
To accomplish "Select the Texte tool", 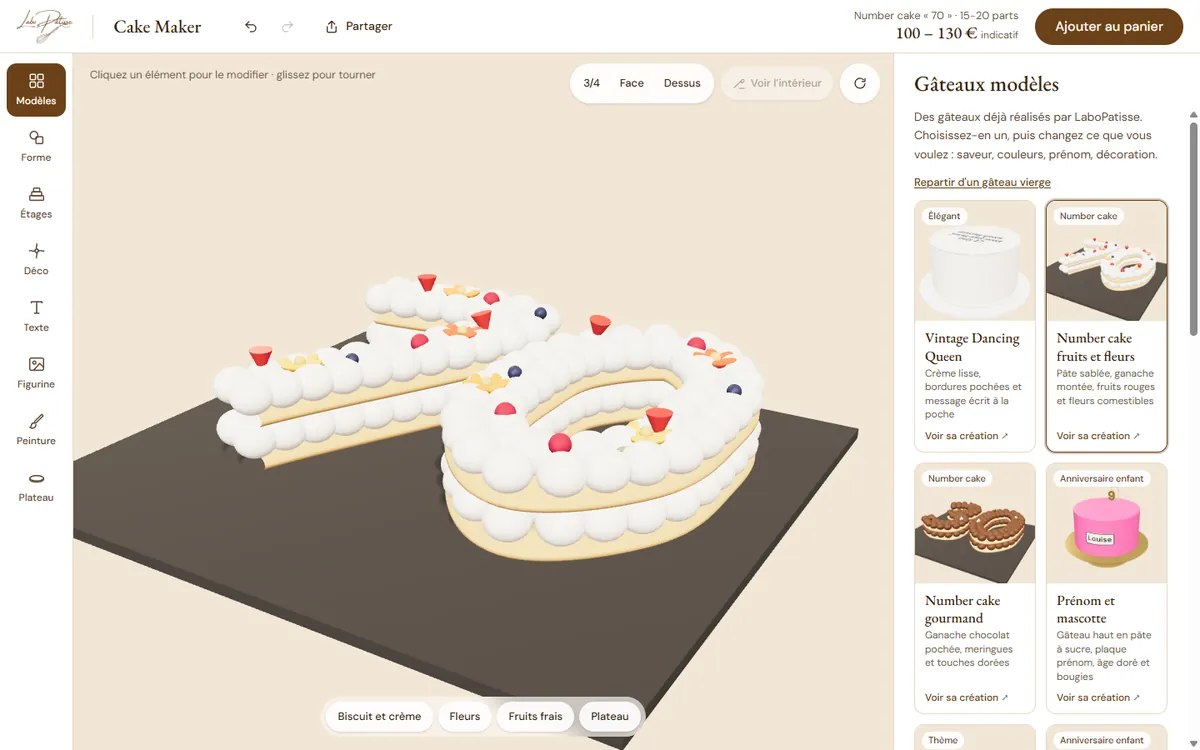I will (36, 316).
